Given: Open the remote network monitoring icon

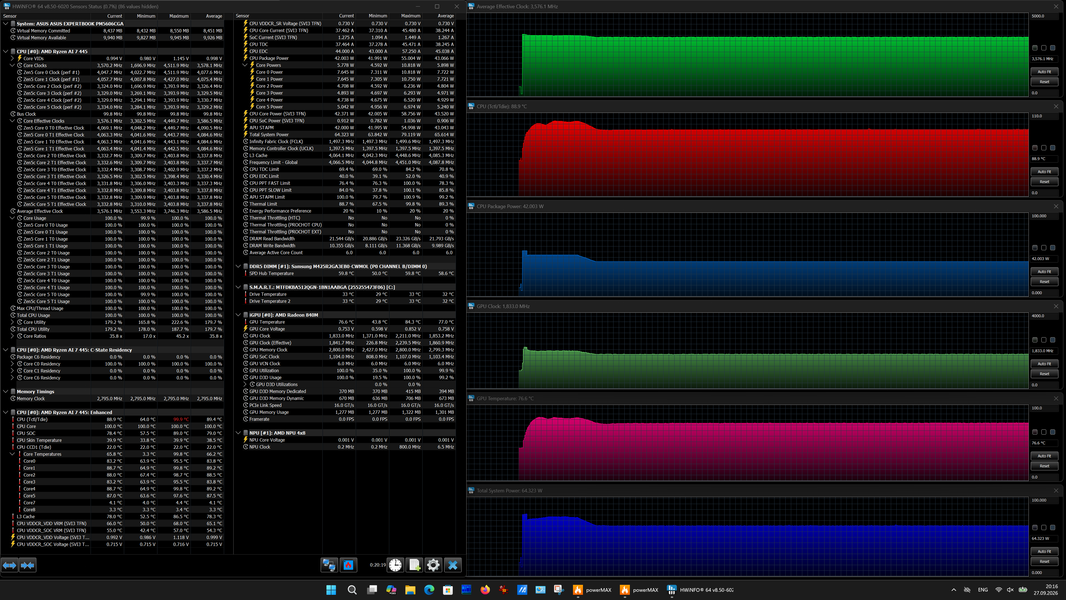Looking at the screenshot, I should coord(329,565).
